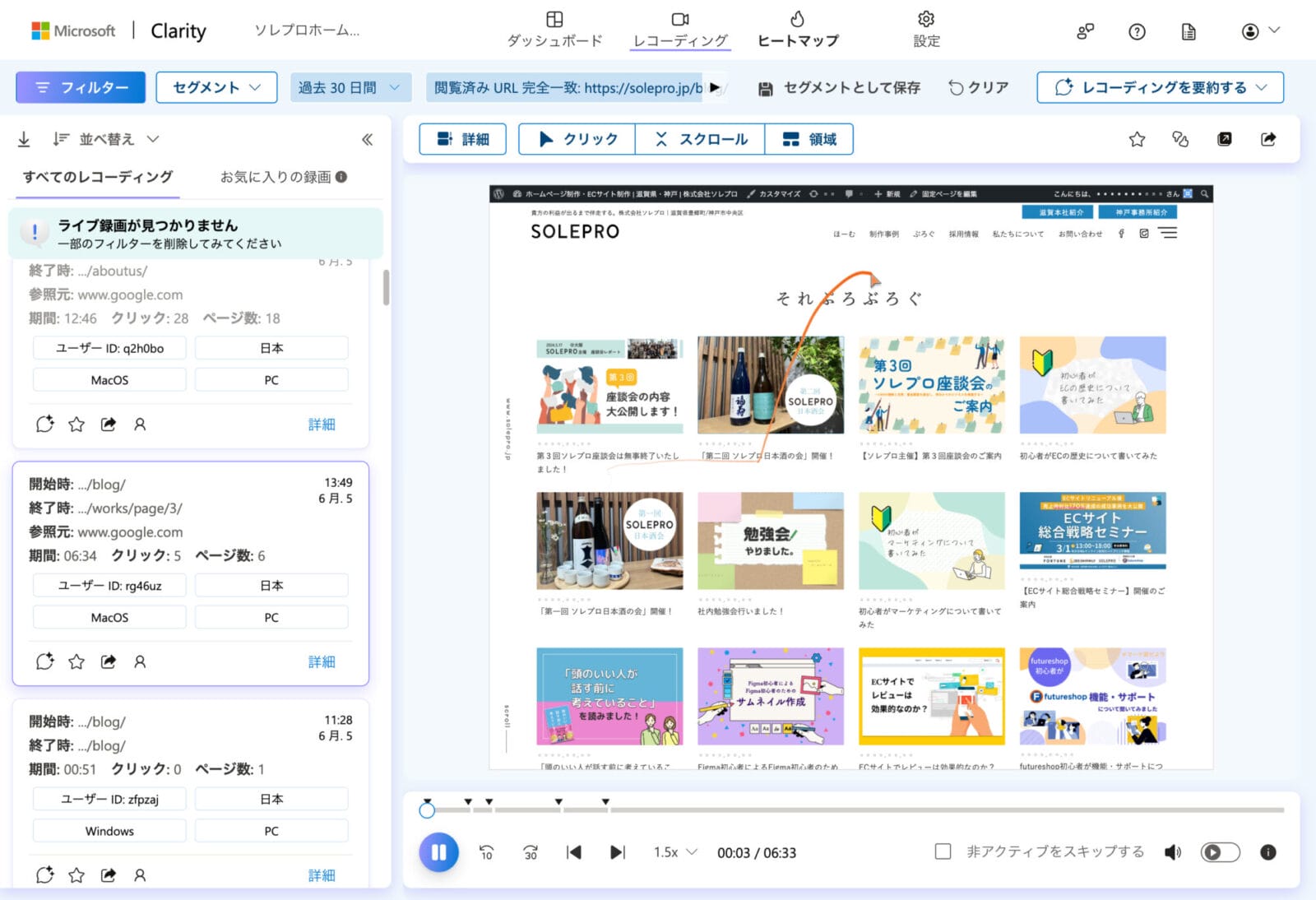Download recordings with the download icon
This screenshot has width=1316, height=900.
(24, 139)
